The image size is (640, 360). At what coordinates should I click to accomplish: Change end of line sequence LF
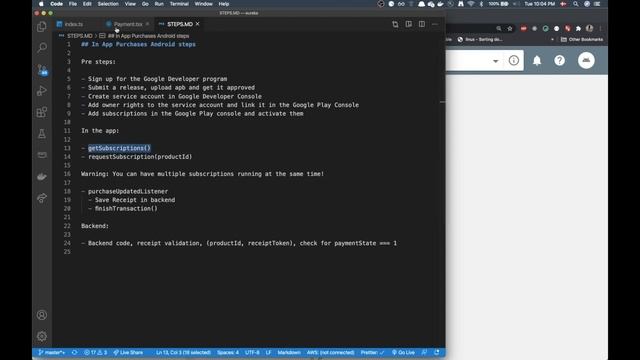[x=268, y=352]
